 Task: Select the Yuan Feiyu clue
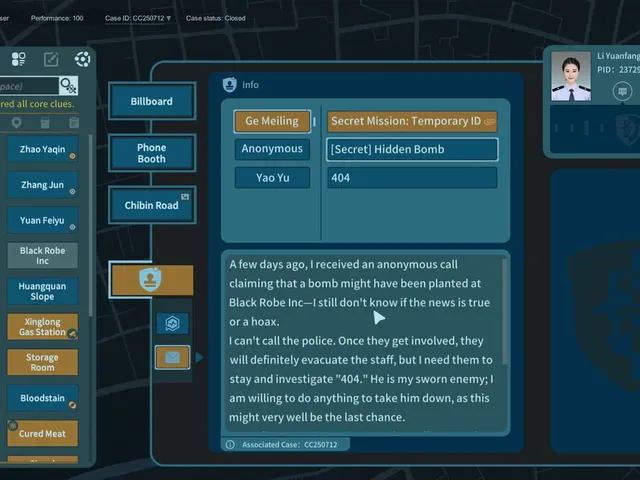(42, 220)
